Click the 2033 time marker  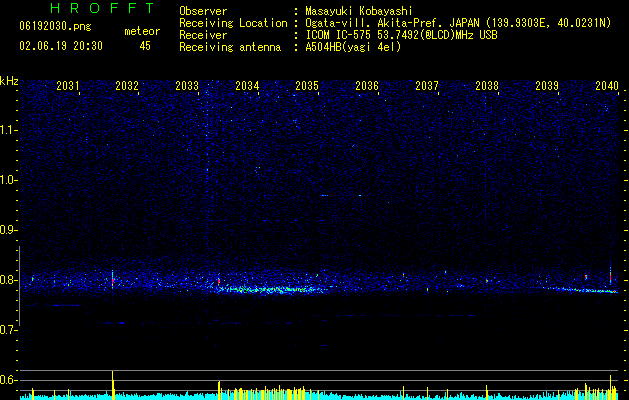coord(187,86)
